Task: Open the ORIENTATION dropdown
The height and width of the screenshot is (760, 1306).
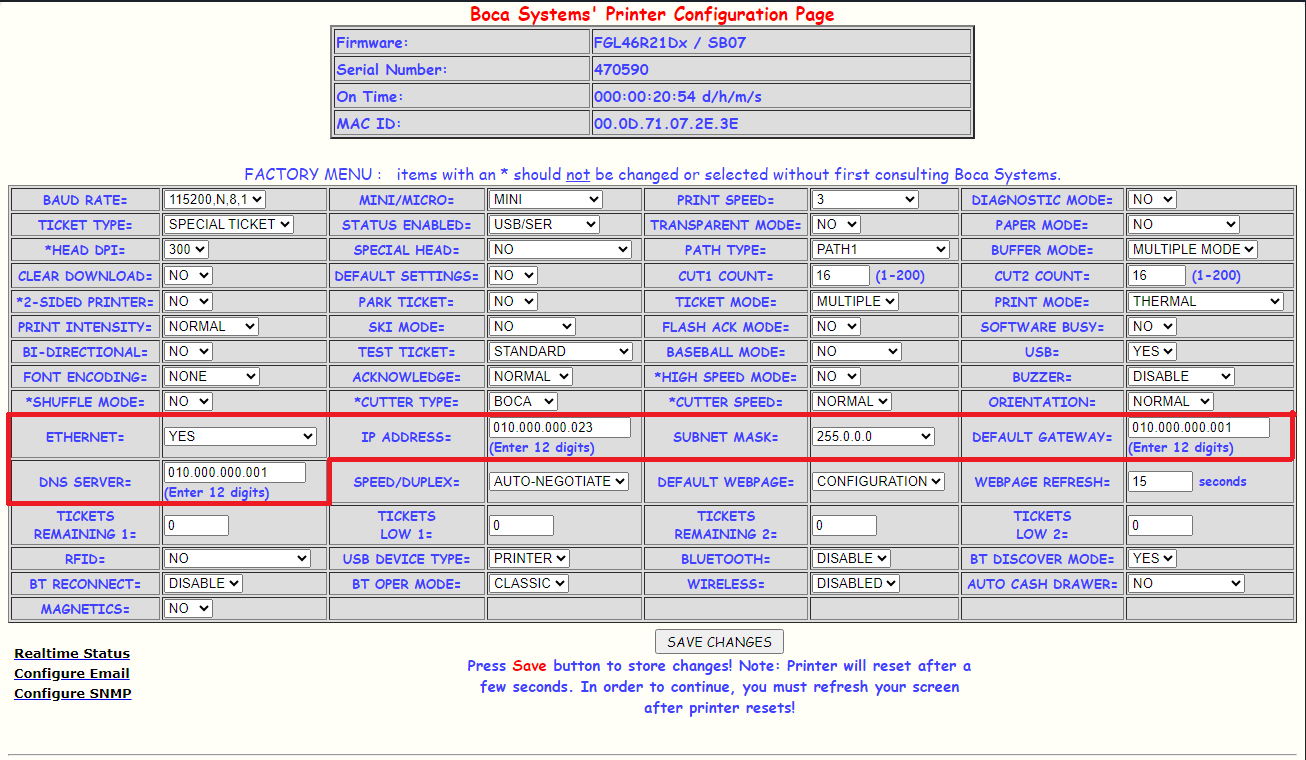Action: [x=1170, y=401]
